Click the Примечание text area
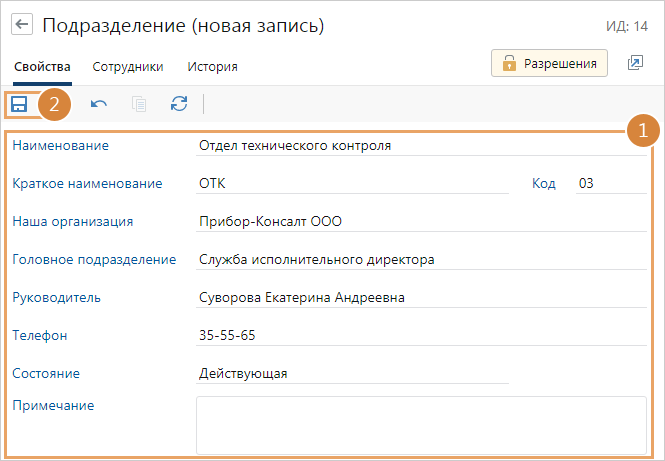This screenshot has height=461, width=665. [x=420, y=425]
